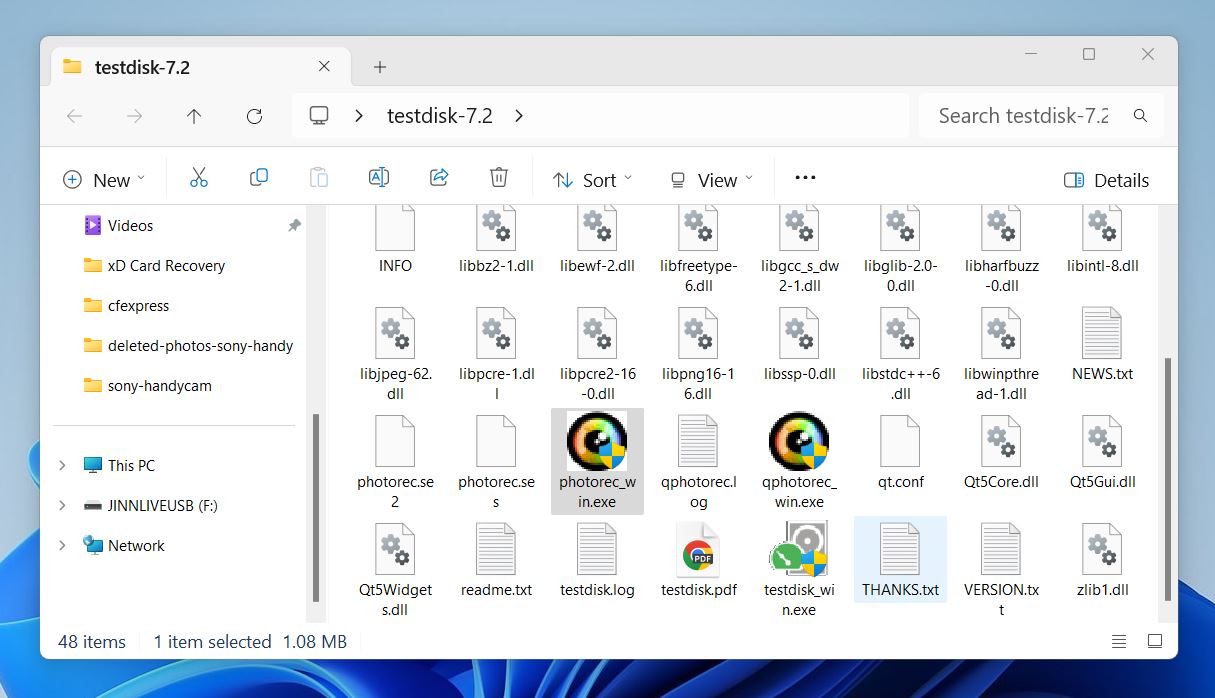Screen dimensions: 1215x698
Task: Open cfexpress folder in sidebar
Action: click(126, 305)
